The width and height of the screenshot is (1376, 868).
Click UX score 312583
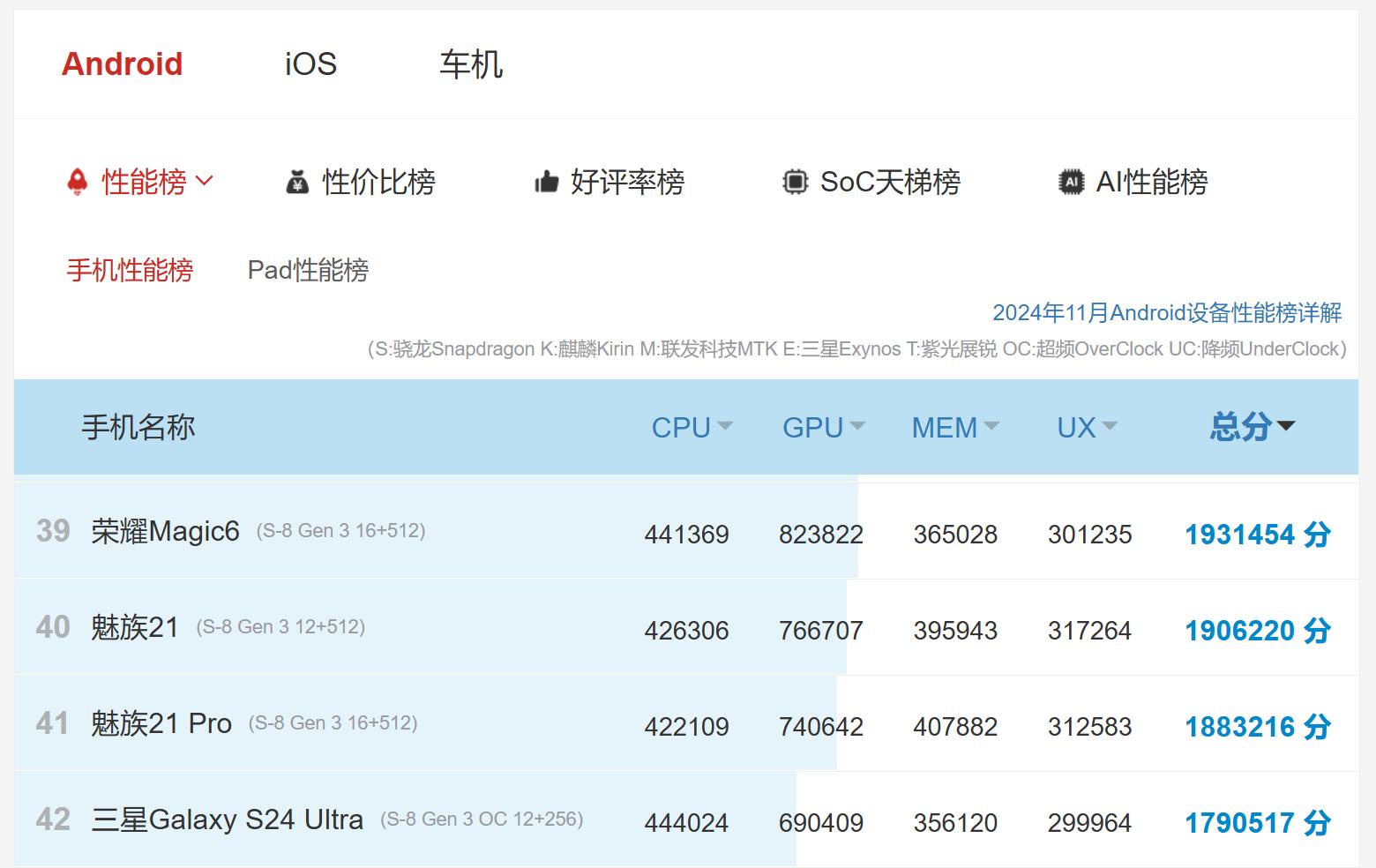[1090, 727]
